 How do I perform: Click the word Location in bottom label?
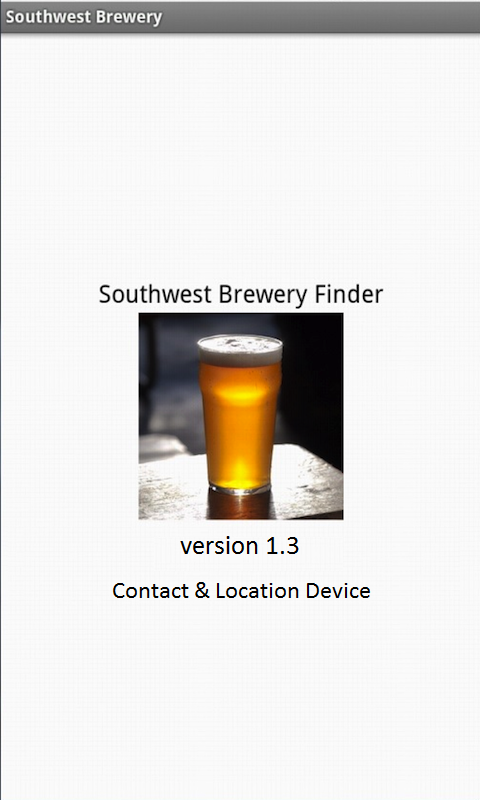point(257,590)
